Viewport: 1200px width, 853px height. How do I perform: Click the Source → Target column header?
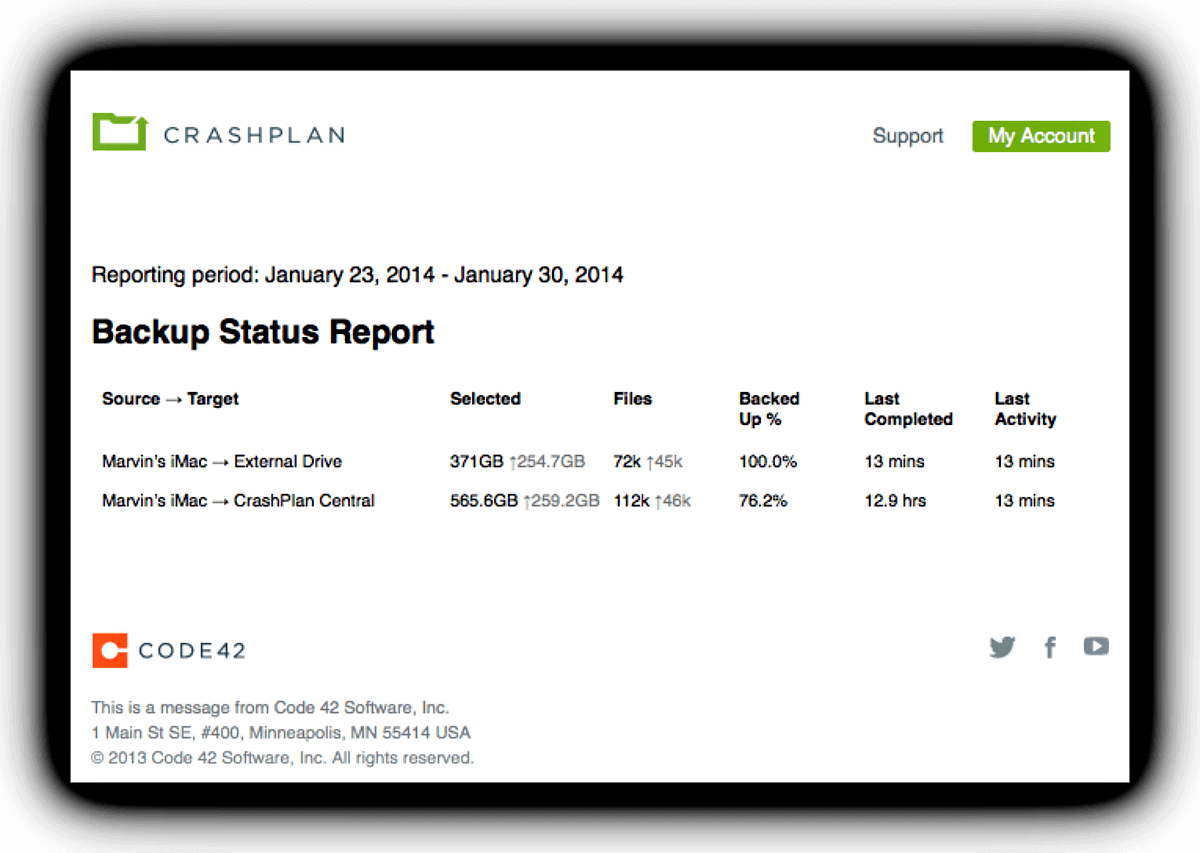click(169, 398)
